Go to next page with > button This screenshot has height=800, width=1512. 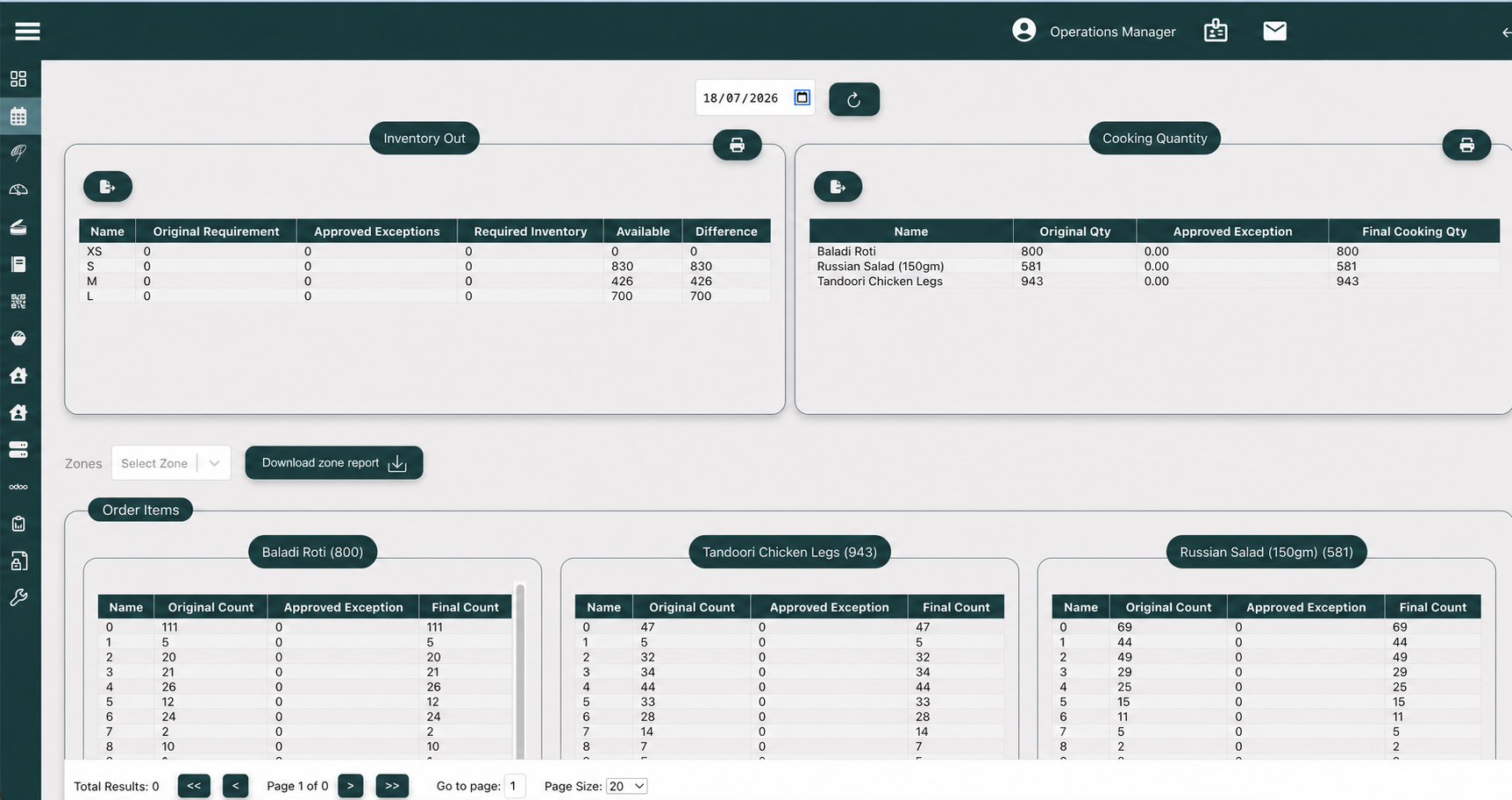click(350, 786)
